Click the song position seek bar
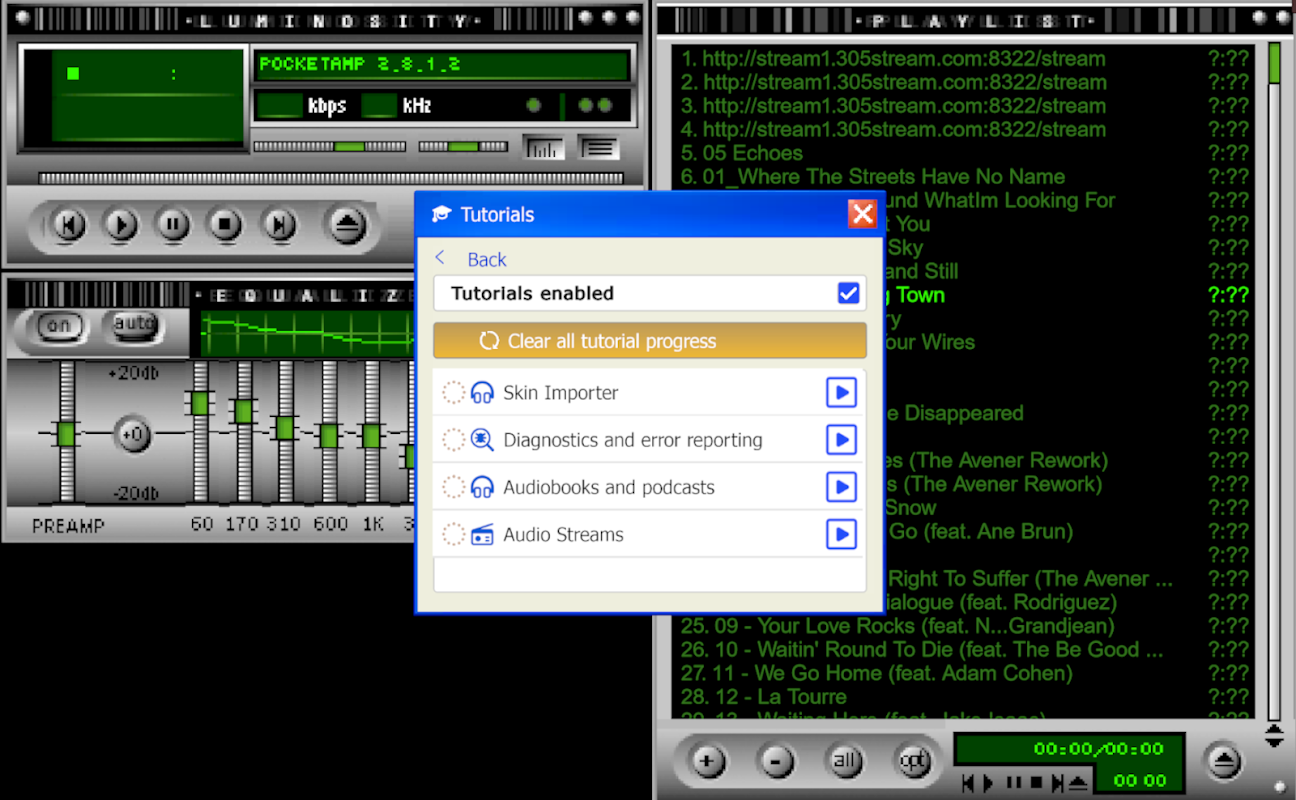 [x=331, y=178]
